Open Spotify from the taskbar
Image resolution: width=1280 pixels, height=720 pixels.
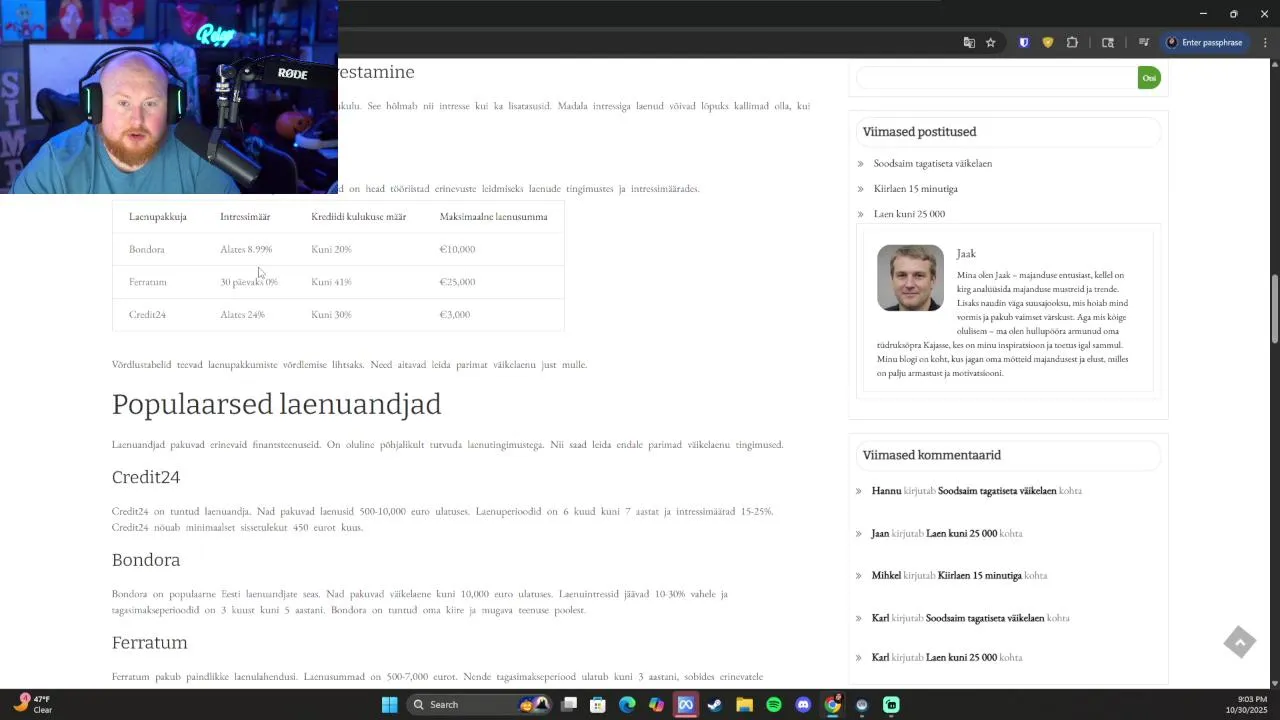[x=773, y=705]
